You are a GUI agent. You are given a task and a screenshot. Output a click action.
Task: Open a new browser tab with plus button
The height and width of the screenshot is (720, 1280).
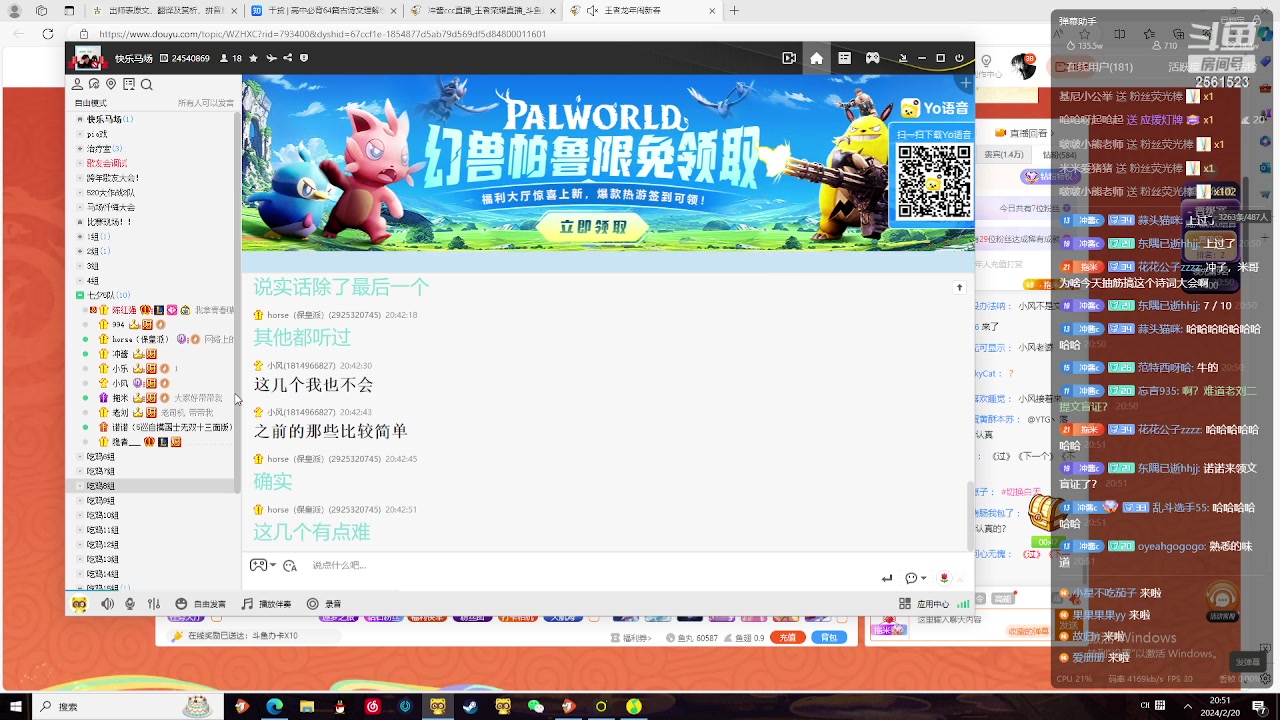tap(734, 11)
